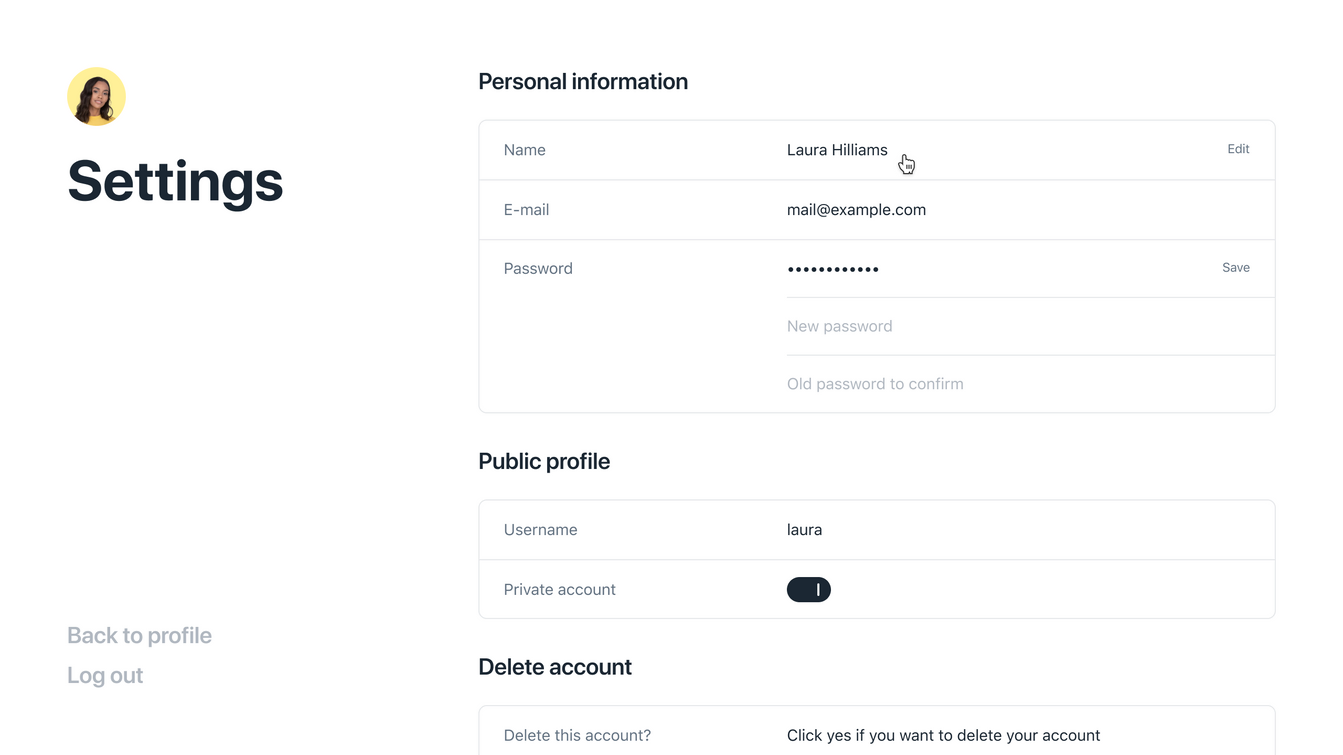Click the Delete account section heading
Viewport: 1343px width, 755px height.
[555, 667]
